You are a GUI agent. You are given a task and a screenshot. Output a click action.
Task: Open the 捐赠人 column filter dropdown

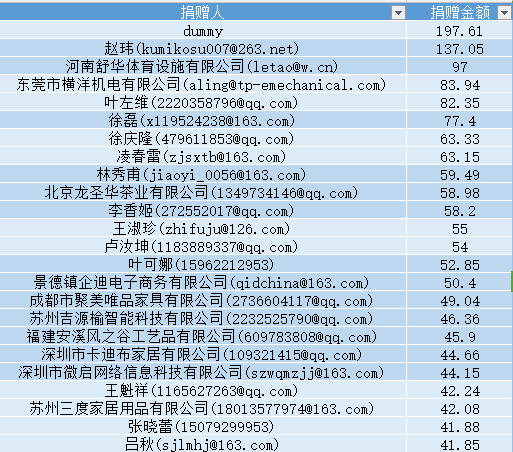pos(398,13)
